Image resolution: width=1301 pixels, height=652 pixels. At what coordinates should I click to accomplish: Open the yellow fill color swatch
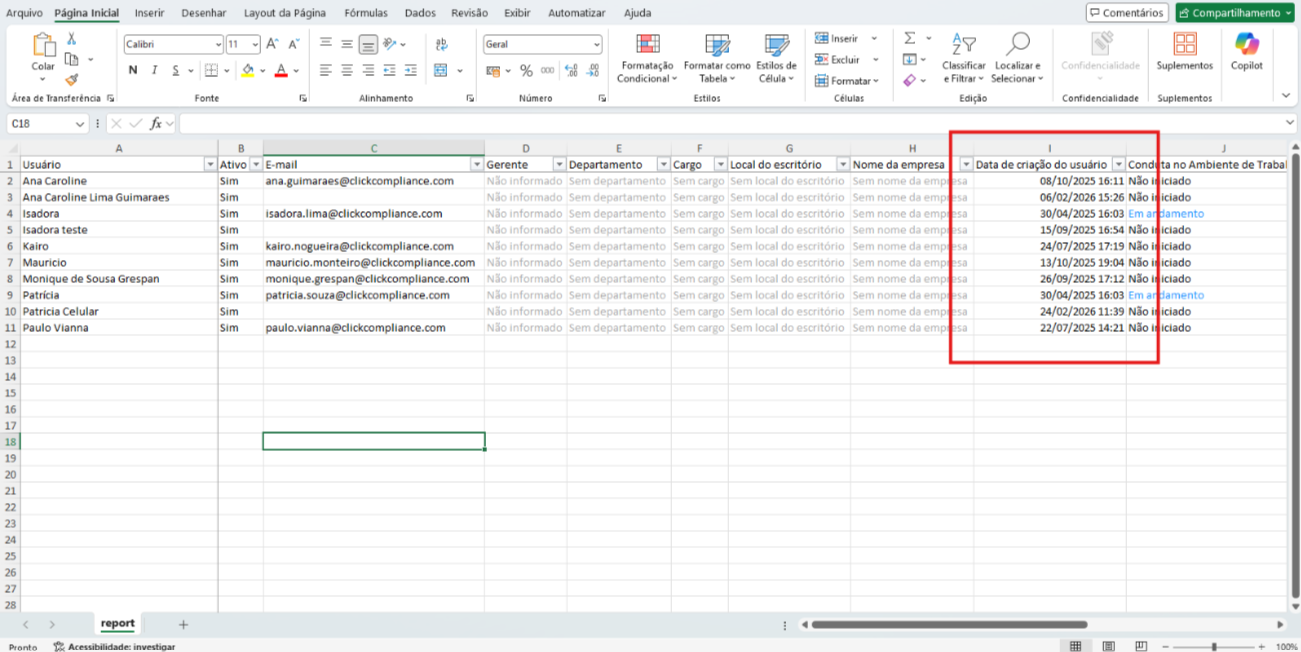point(247,71)
